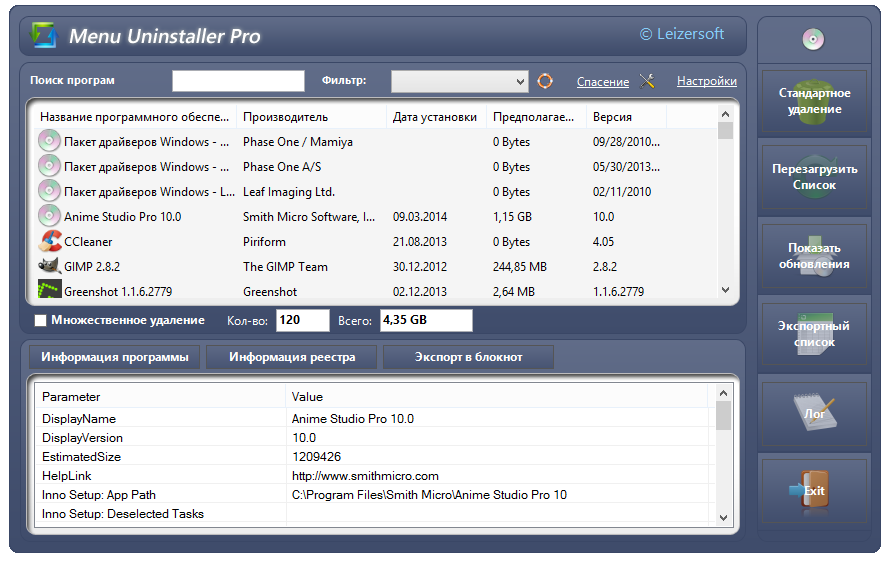Click Inno Setup: Deselected Tasks row
885x561 pixels.
click(373, 514)
